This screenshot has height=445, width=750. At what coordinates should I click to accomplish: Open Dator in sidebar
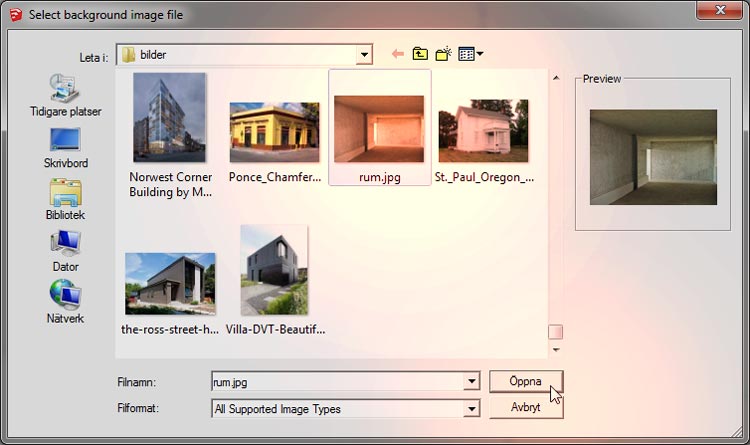[66, 252]
